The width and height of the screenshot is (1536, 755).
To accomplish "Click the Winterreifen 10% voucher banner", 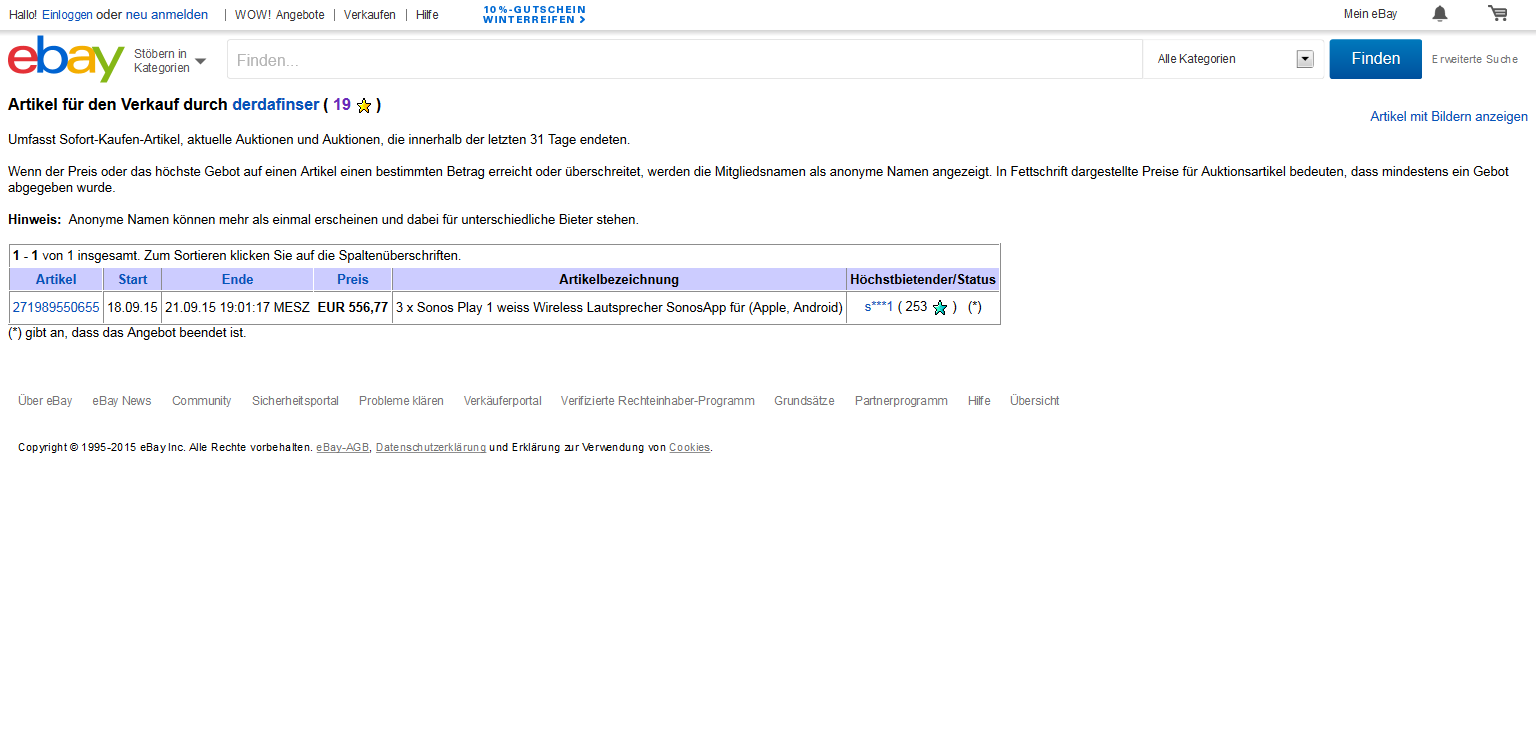I will pyautogui.click(x=534, y=14).
